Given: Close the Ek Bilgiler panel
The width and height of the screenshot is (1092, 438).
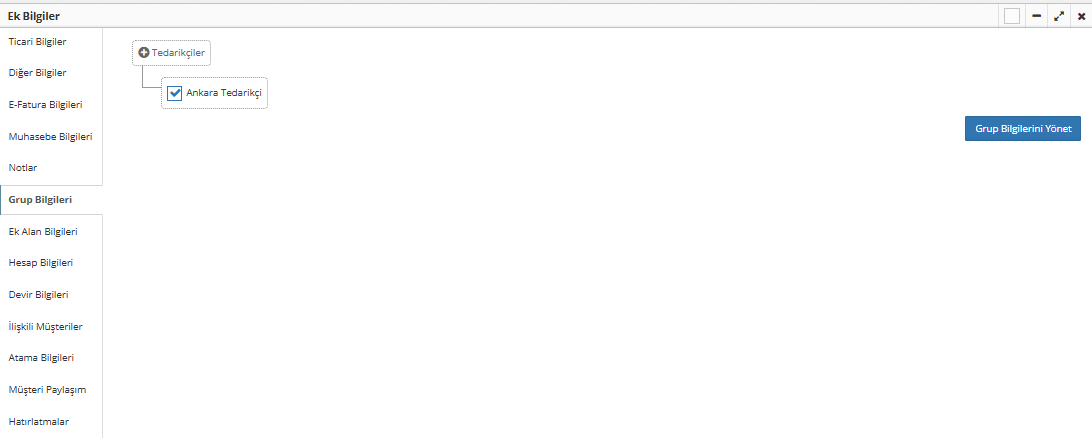Looking at the screenshot, I should coord(1082,16).
